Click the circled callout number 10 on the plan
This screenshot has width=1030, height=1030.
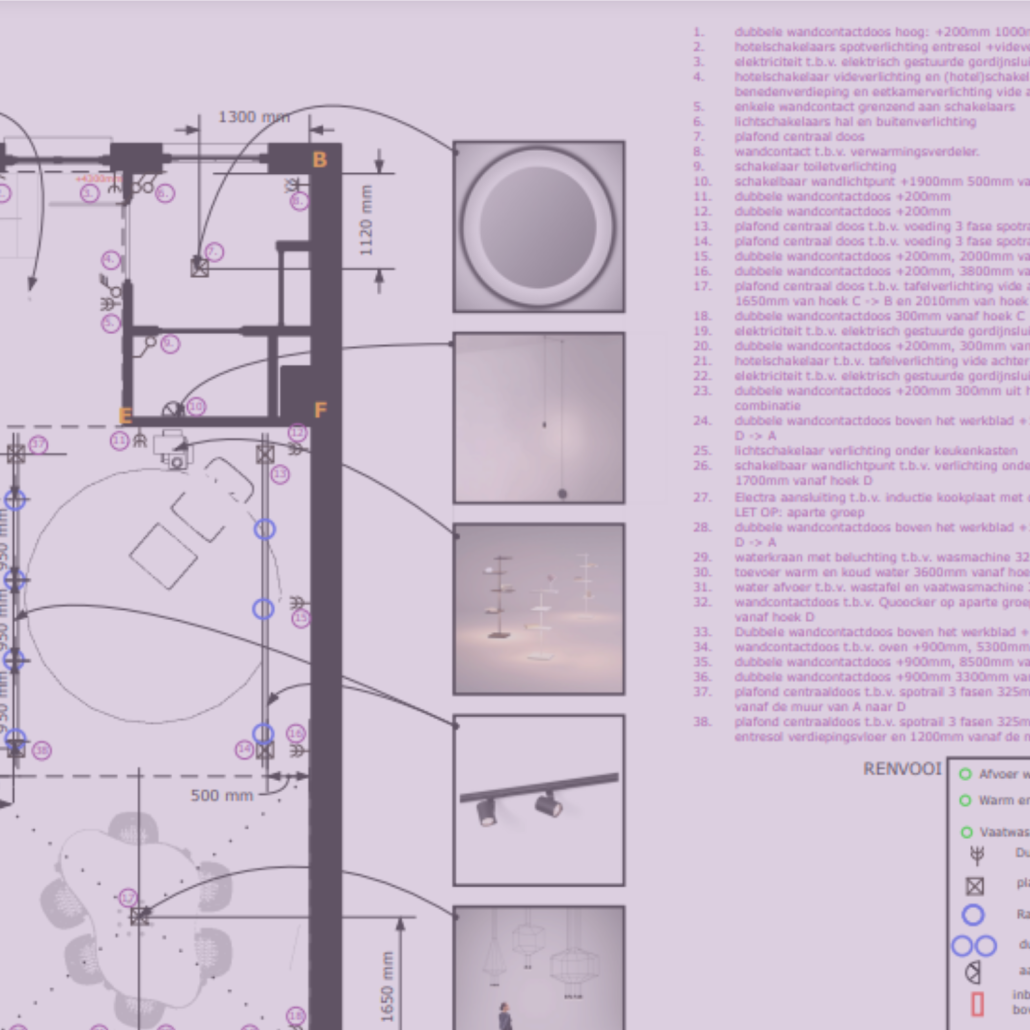pos(196,406)
